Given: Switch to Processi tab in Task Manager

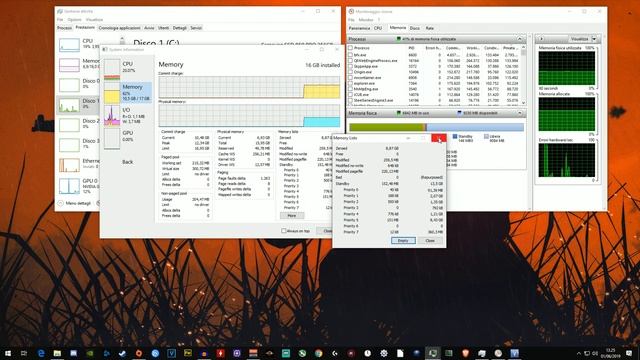Looking at the screenshot, I should pyautogui.click(x=64, y=28).
